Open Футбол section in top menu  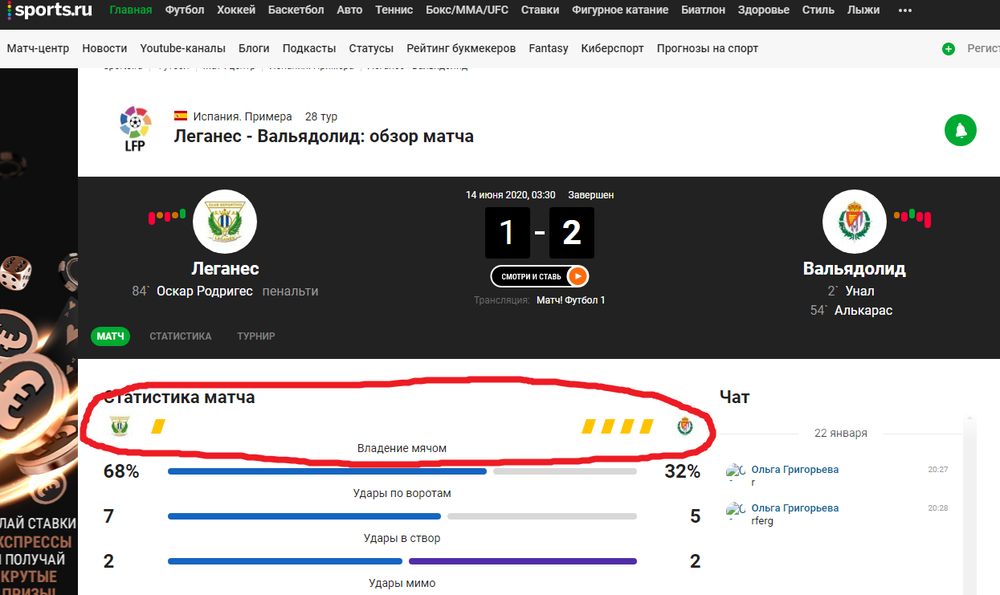click(x=184, y=10)
